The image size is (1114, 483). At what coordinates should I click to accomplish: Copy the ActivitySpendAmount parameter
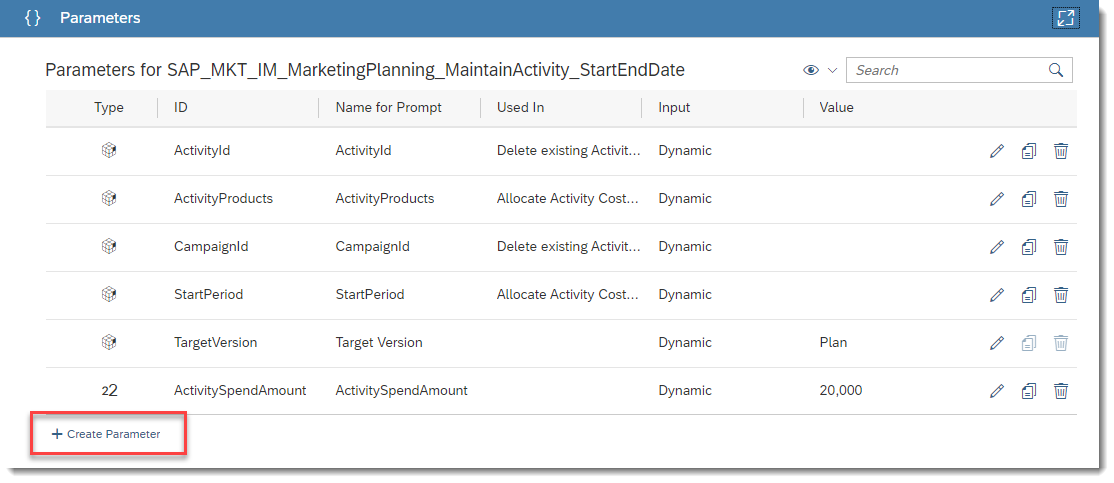(x=1029, y=391)
